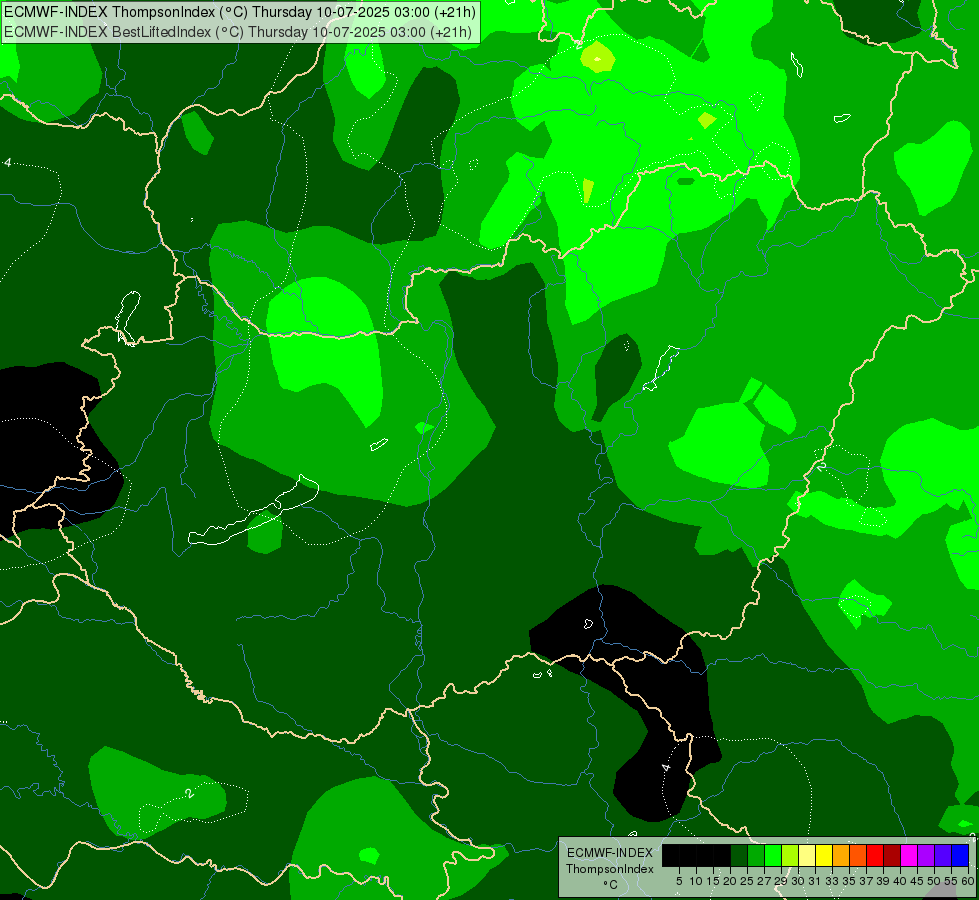This screenshot has height=900, width=979.
Task: Click the purple 45-50 legend swatch
Action: pos(926,855)
